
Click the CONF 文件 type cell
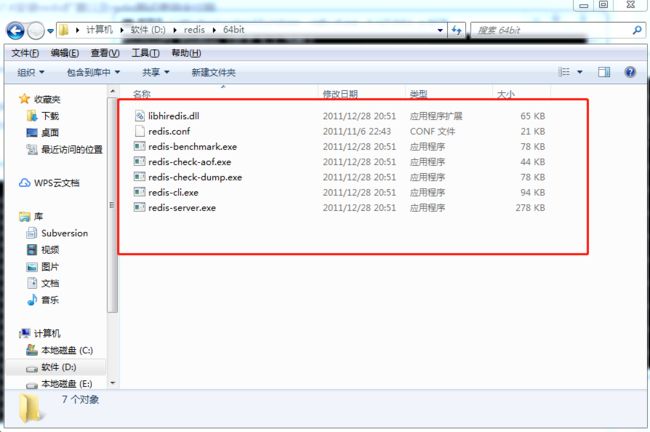click(432, 131)
